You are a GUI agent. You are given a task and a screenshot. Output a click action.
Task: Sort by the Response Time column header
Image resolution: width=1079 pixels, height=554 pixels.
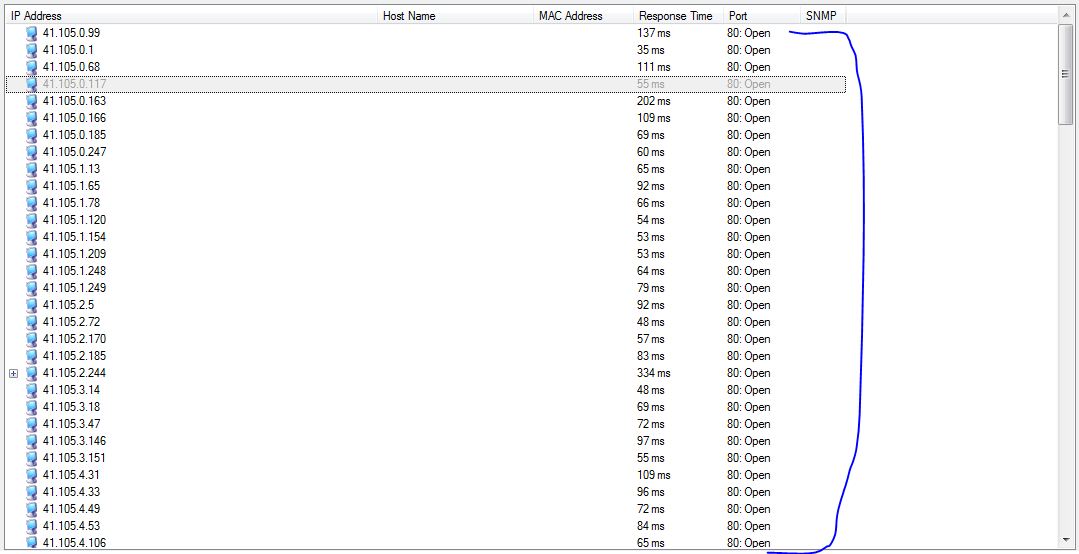click(675, 16)
